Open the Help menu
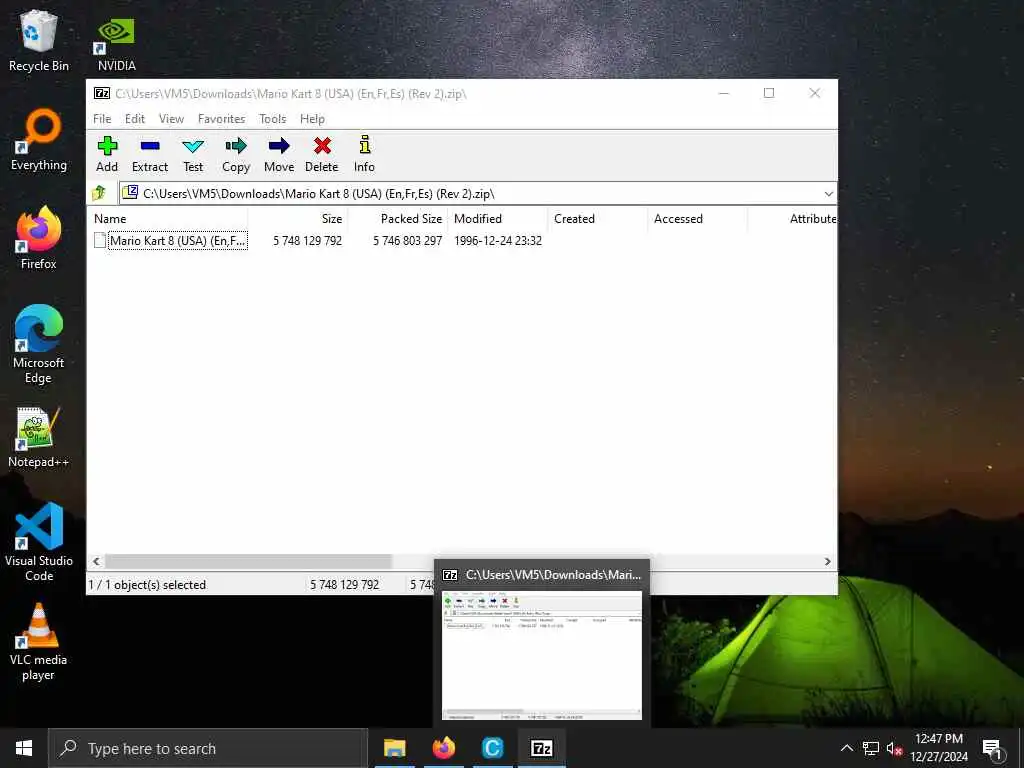The height and width of the screenshot is (768, 1024). point(312,119)
